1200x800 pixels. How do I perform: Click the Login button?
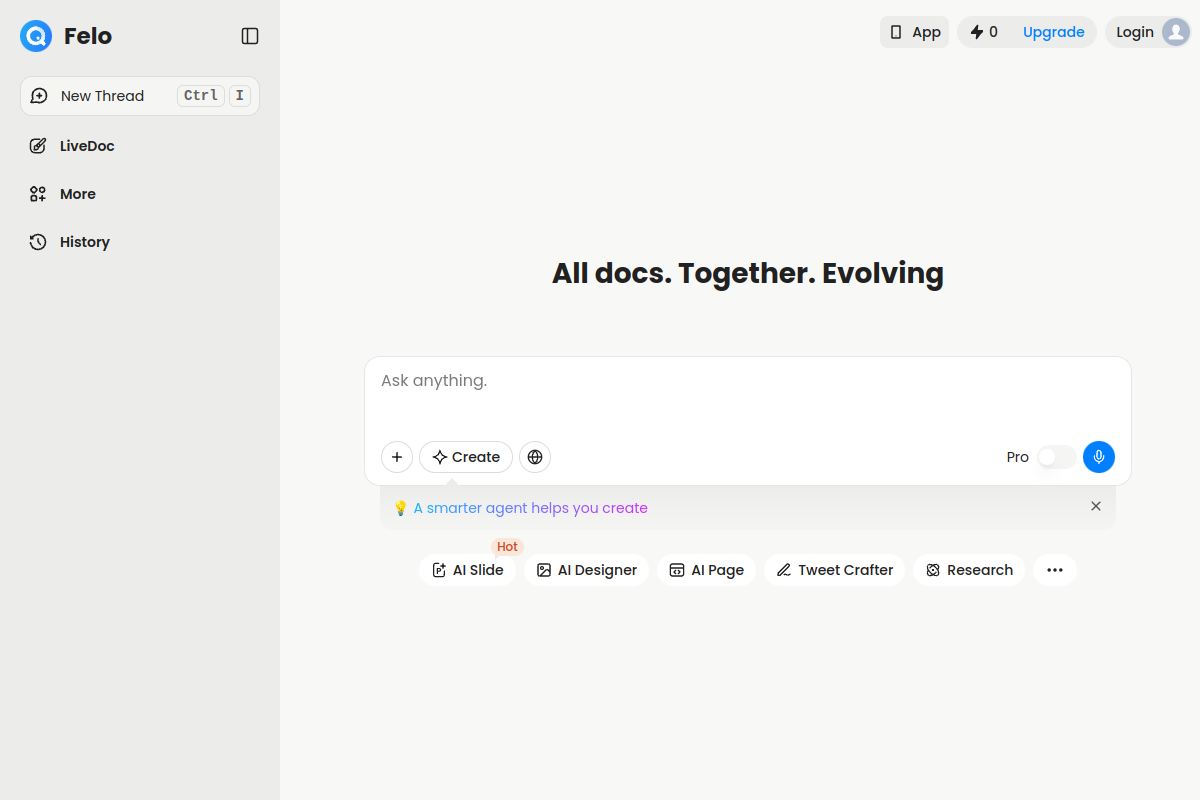tap(1148, 32)
